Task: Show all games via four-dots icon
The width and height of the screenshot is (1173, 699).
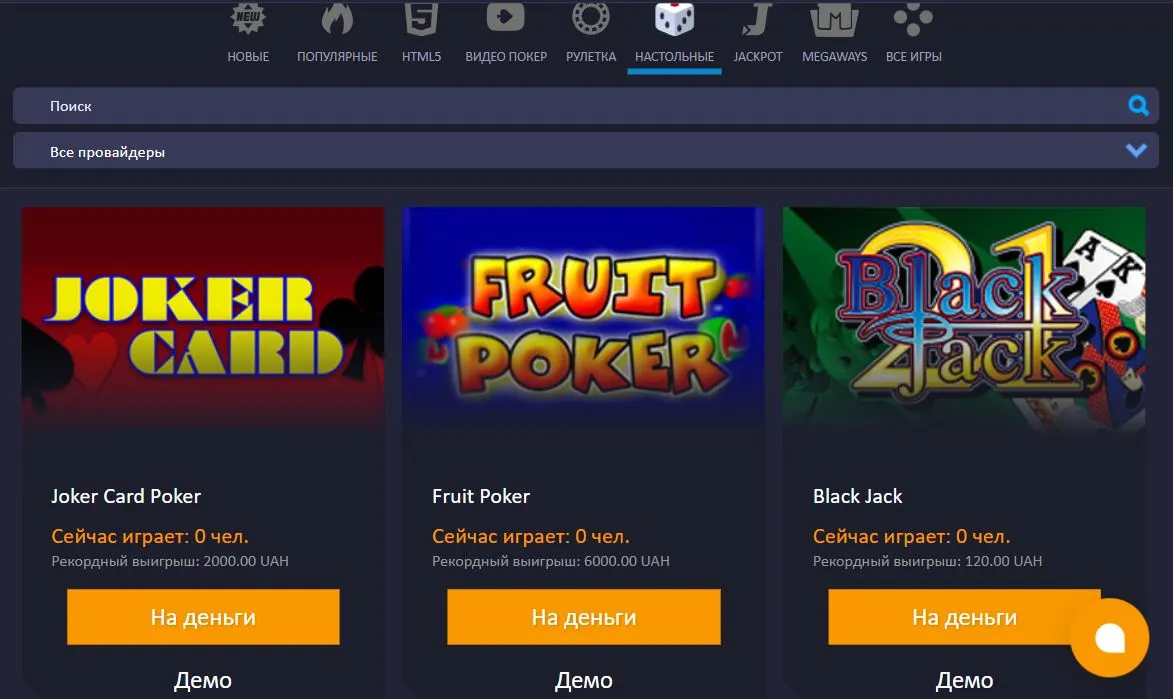Action: pyautogui.click(x=913, y=18)
